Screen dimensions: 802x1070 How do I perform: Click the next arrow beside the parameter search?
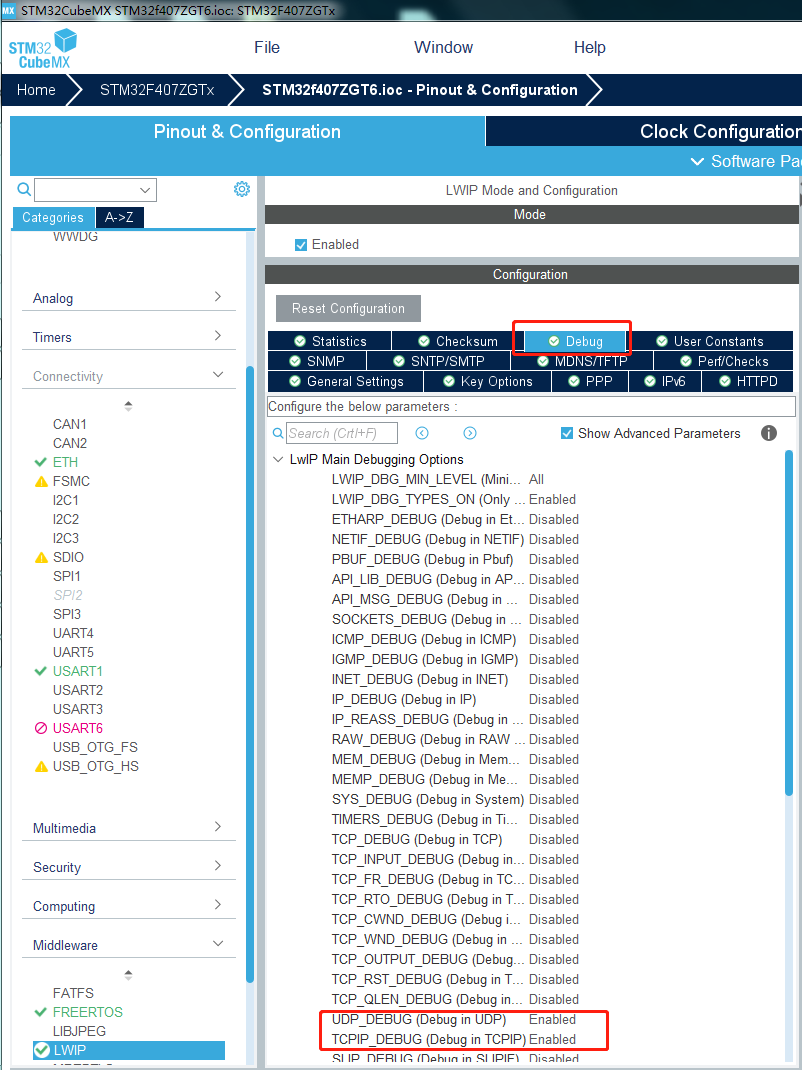tap(469, 433)
